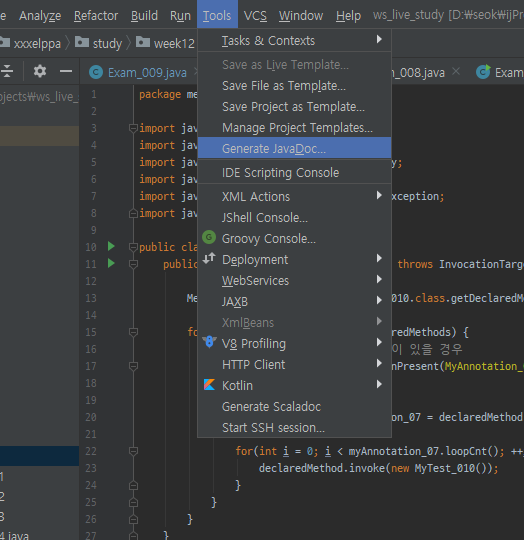Screen dimensions: 524x540
Task: Click the xxxelppa folder icon in breadcrumb
Action: coord(4,43)
